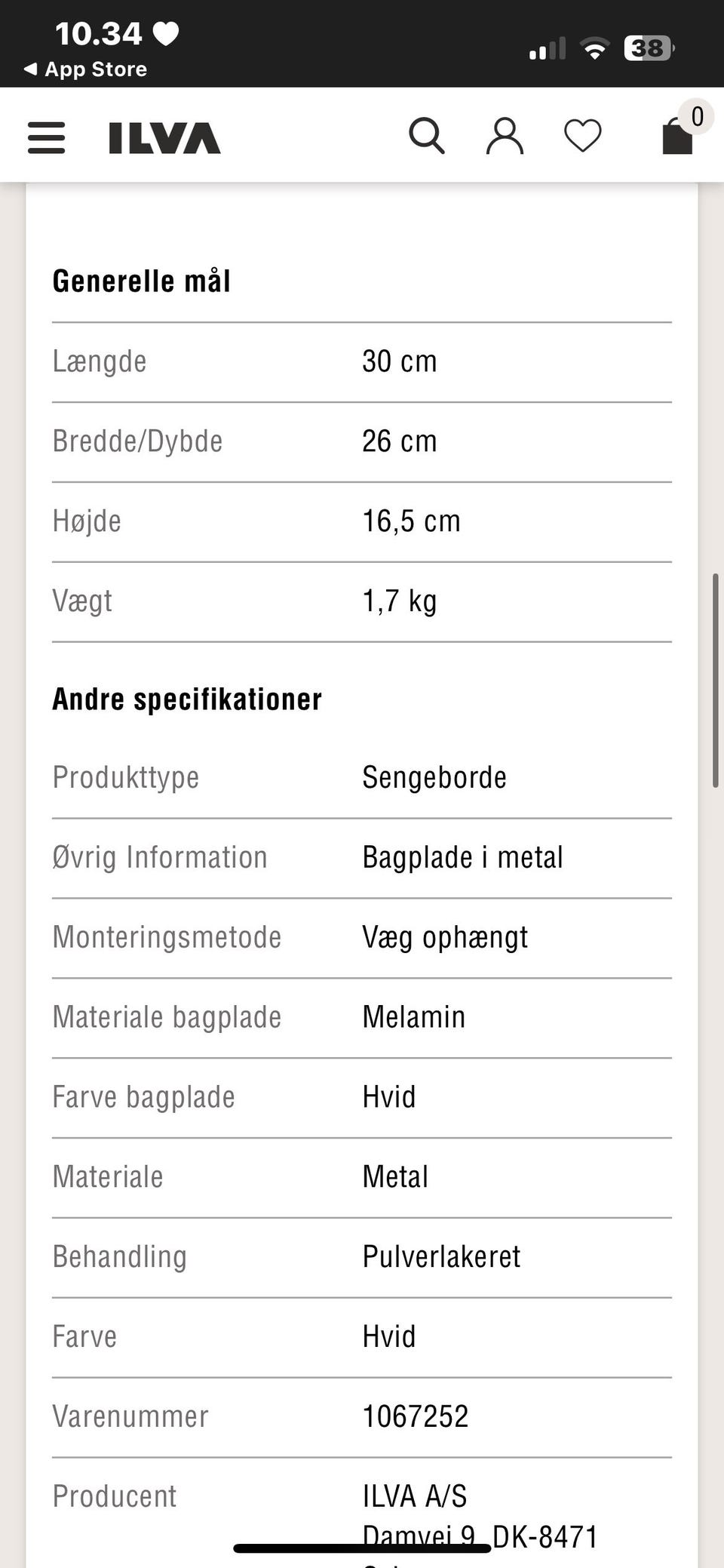Image resolution: width=724 pixels, height=1568 pixels.
Task: Tap the Wi-Fi status icon
Action: (595, 49)
